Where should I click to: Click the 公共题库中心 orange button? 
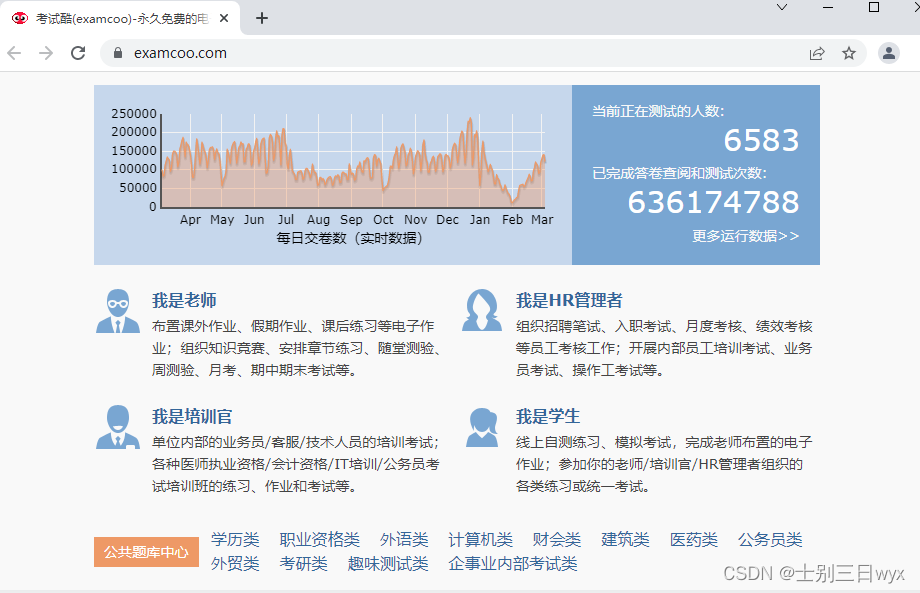[x=146, y=552]
